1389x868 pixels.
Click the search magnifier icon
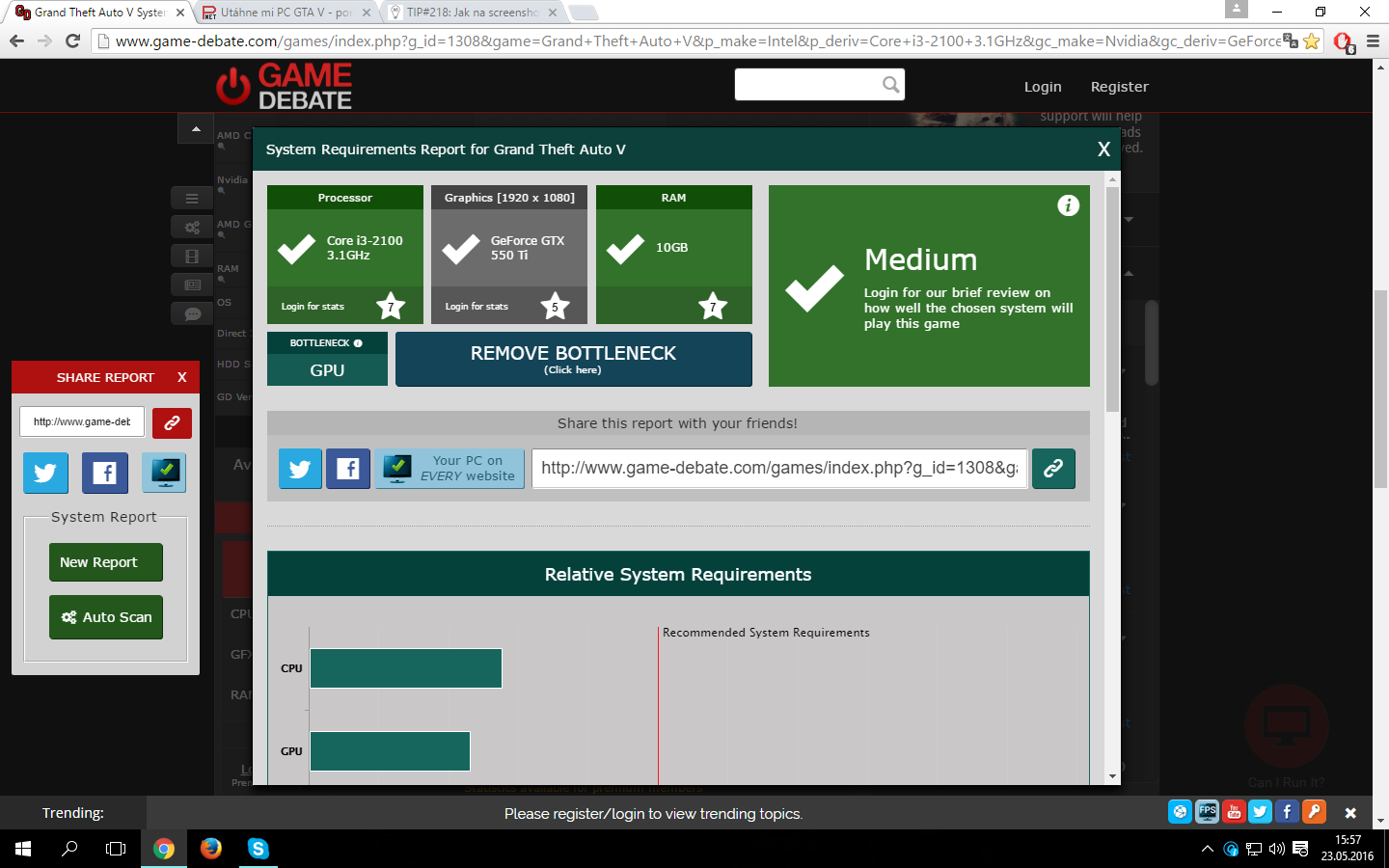pyautogui.click(x=891, y=85)
